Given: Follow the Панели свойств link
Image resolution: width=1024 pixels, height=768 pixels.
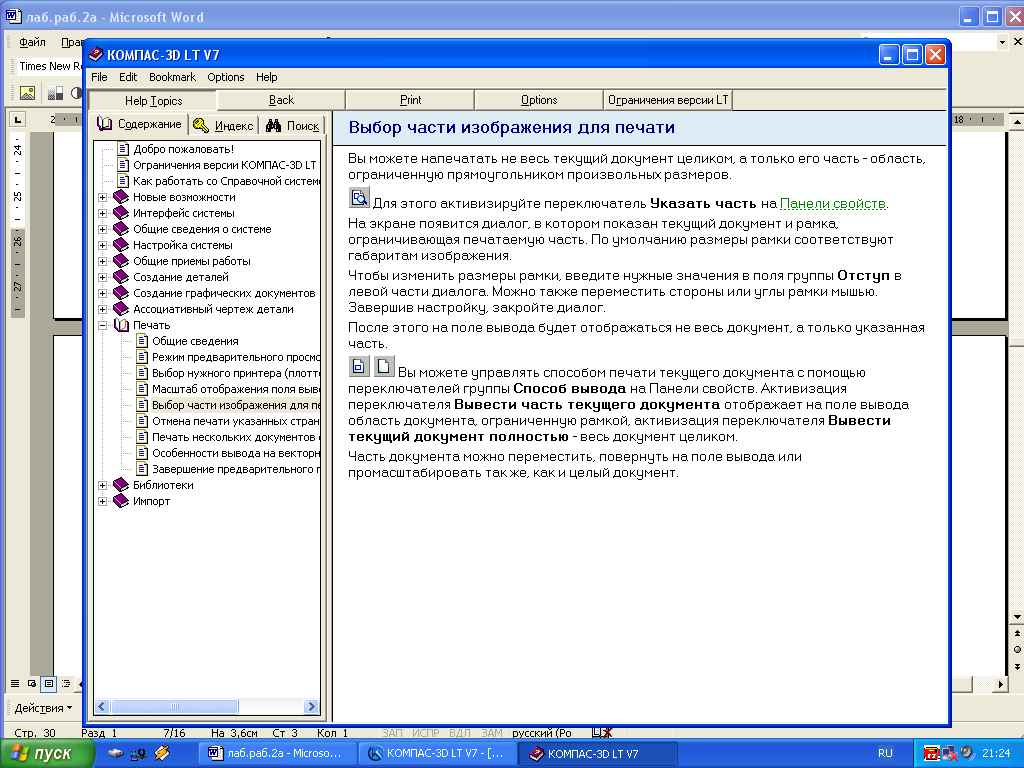Looking at the screenshot, I should click(x=833, y=204).
